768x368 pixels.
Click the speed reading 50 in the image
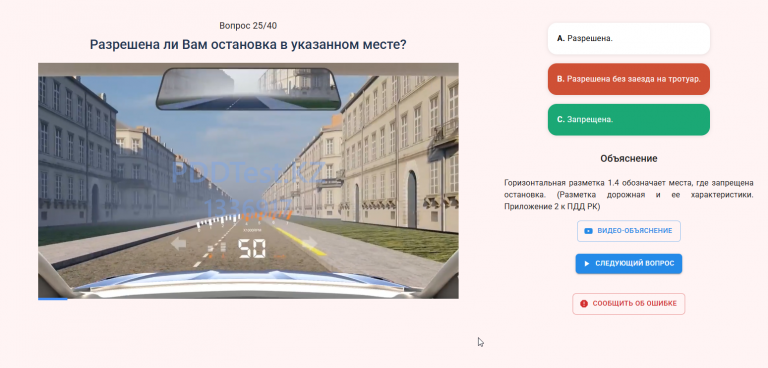tap(252, 249)
